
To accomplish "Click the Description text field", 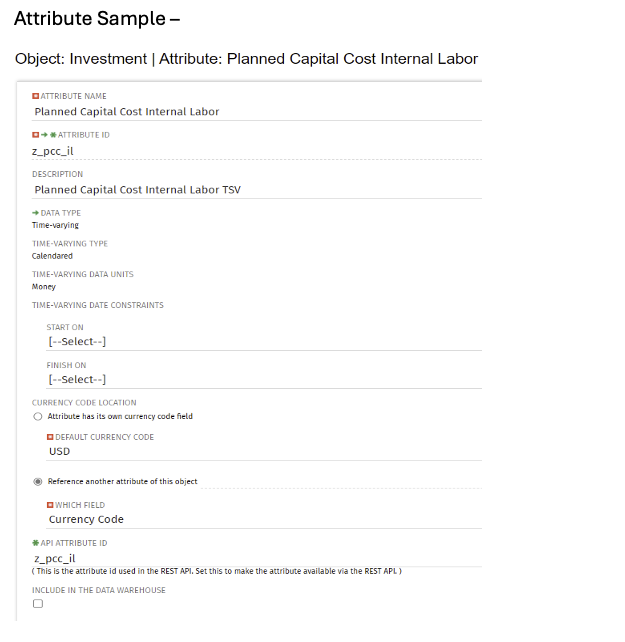I will click(x=256, y=190).
